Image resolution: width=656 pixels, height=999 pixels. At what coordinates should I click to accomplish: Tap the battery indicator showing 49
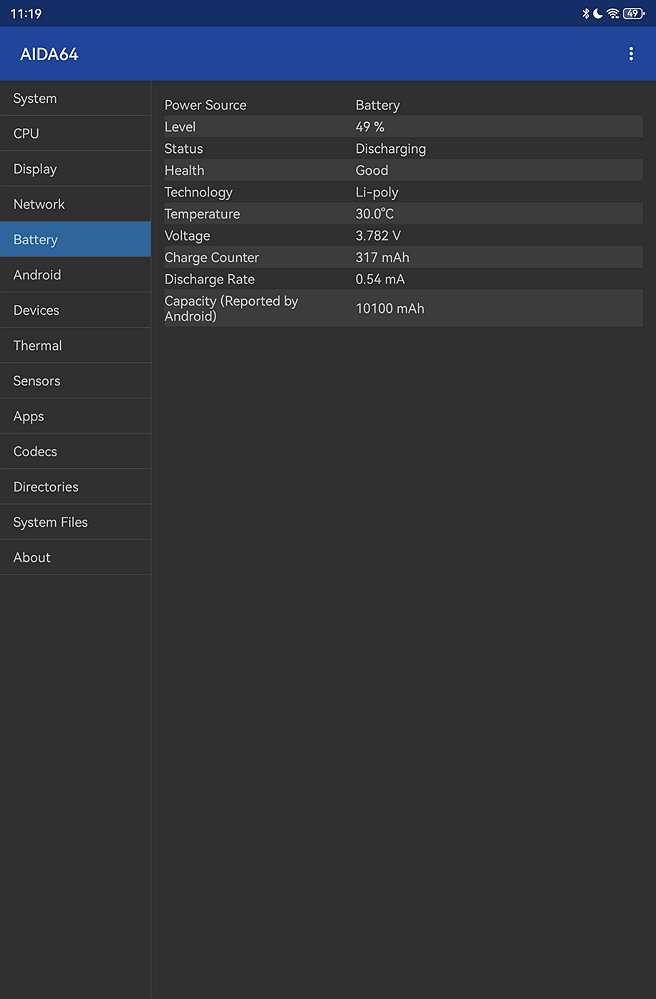[x=634, y=13]
